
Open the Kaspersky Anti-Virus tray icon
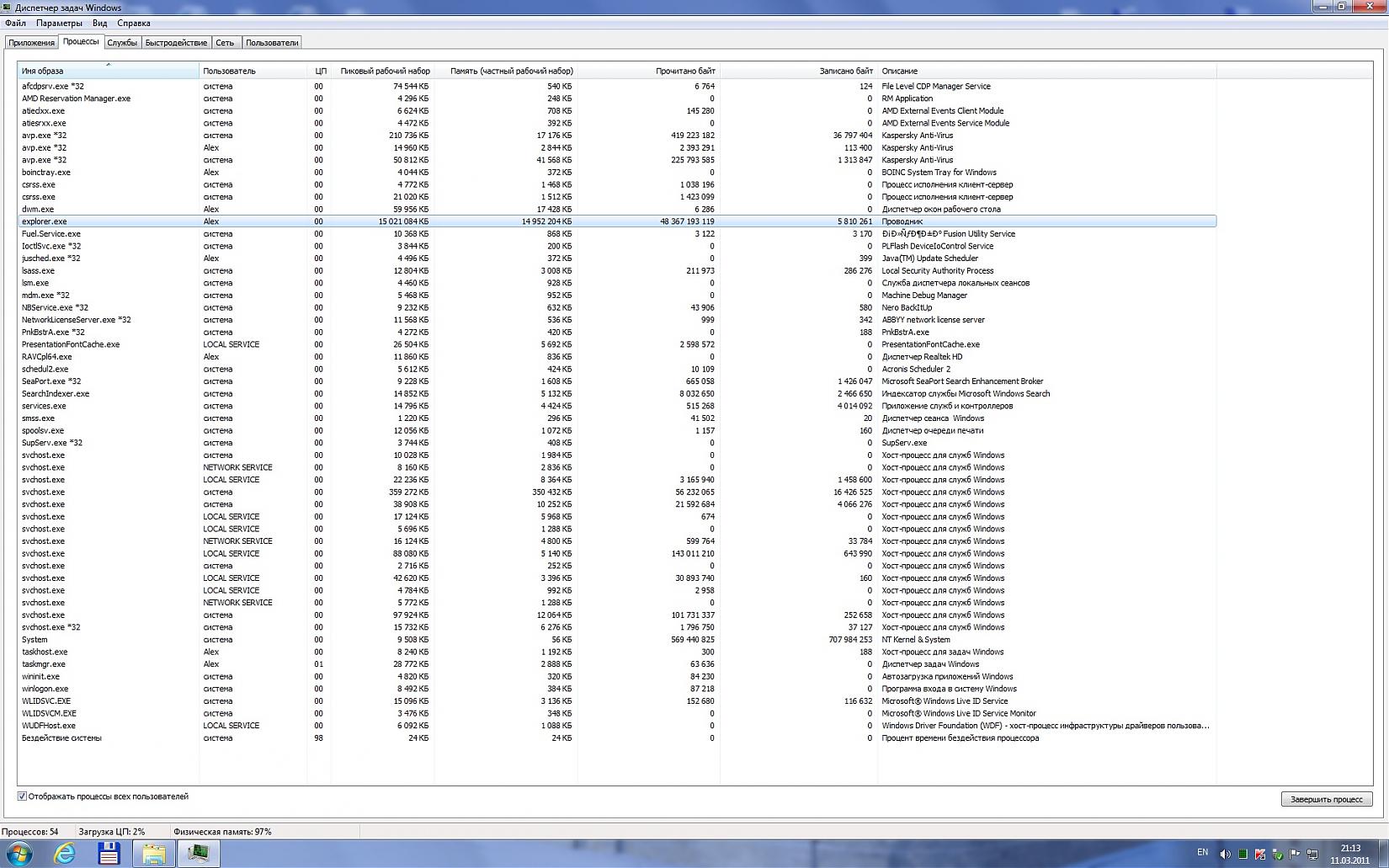click(1260, 854)
